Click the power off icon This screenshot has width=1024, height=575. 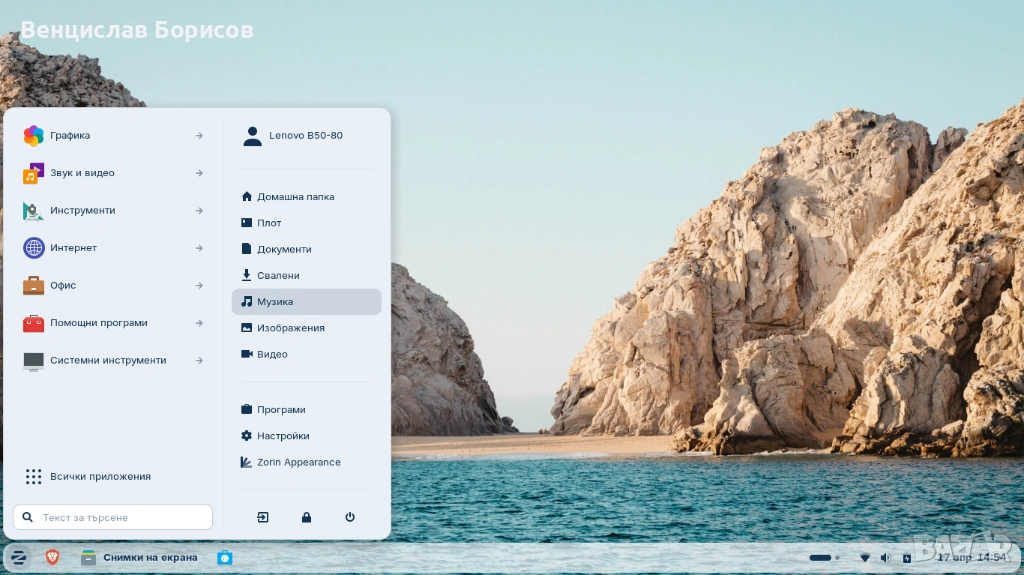pyautogui.click(x=350, y=517)
